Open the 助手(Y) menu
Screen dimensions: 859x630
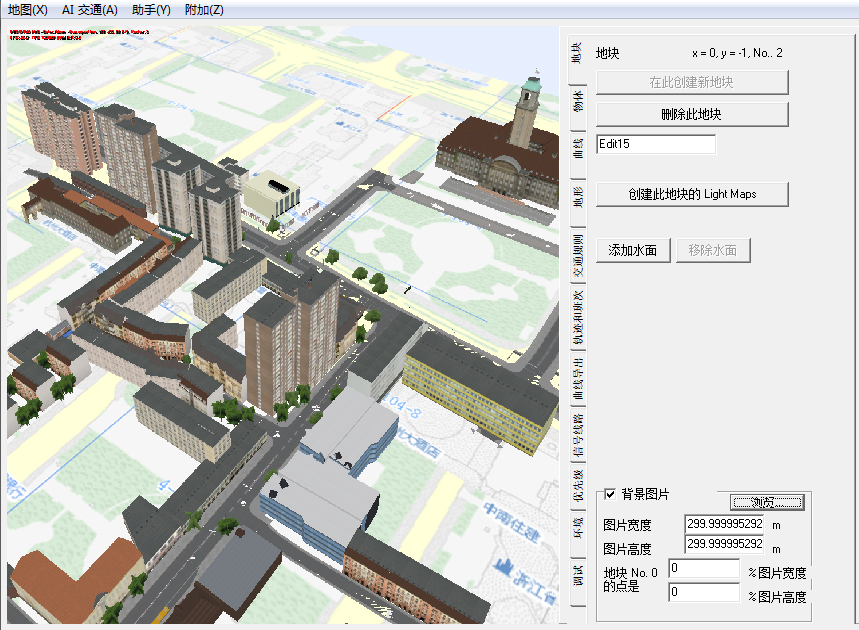(x=150, y=9)
